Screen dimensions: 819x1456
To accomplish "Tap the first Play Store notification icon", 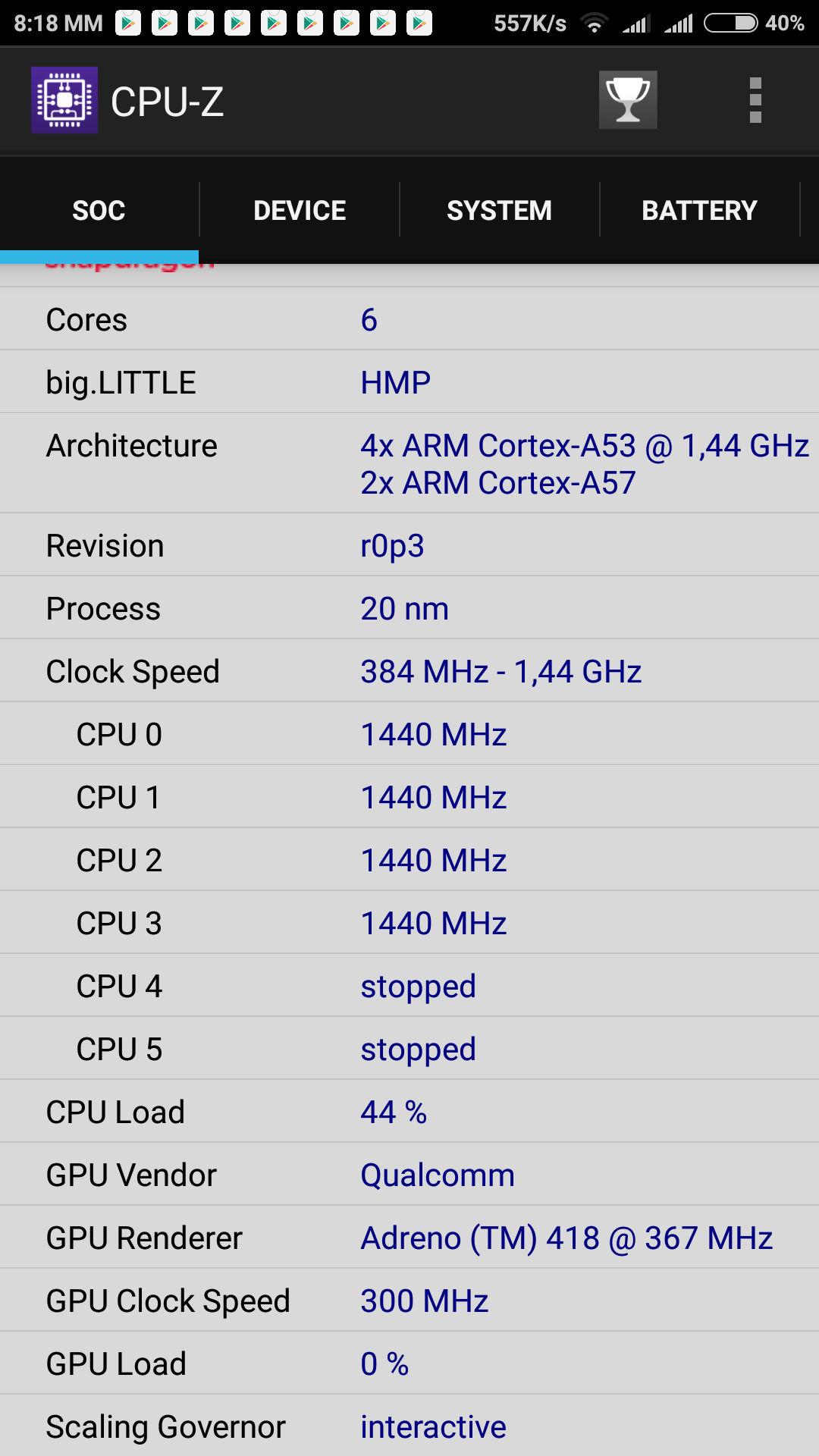I will 128,24.
